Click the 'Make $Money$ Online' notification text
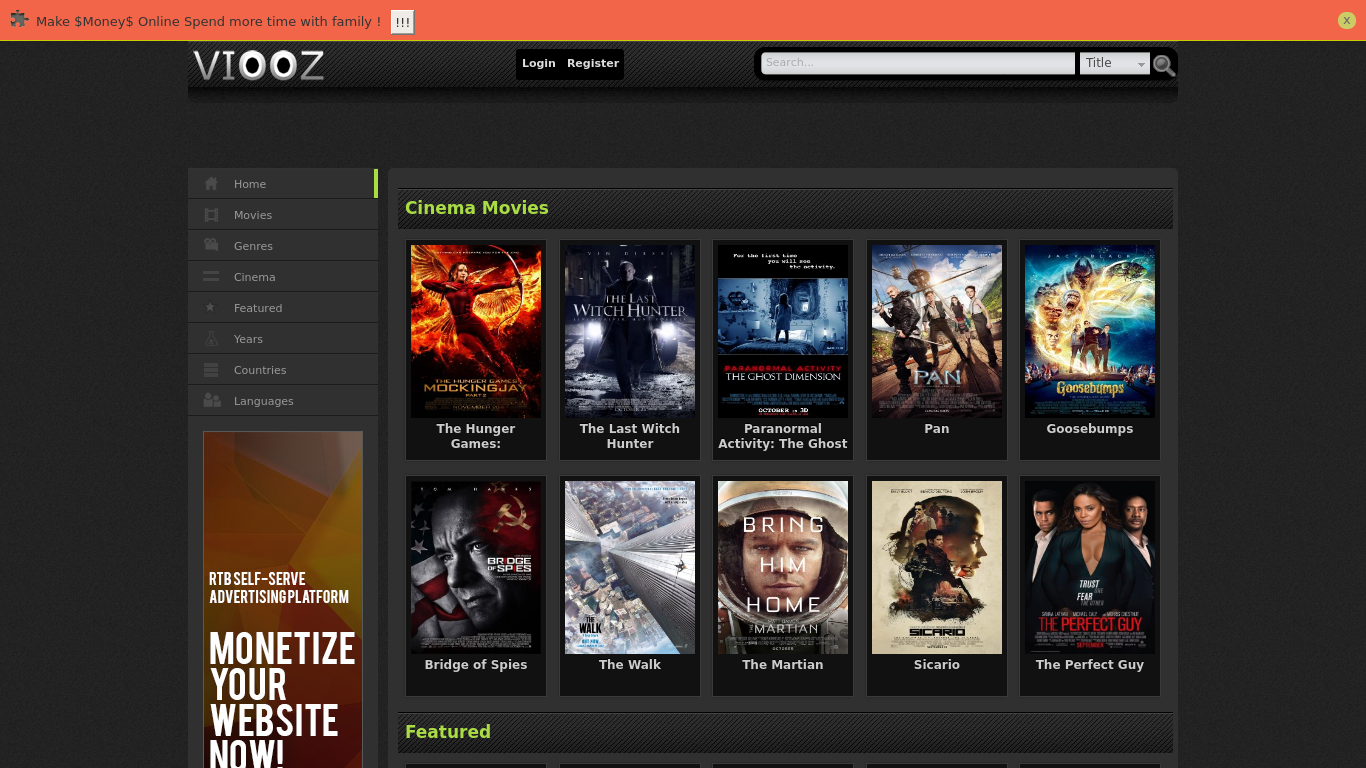 click(x=208, y=21)
